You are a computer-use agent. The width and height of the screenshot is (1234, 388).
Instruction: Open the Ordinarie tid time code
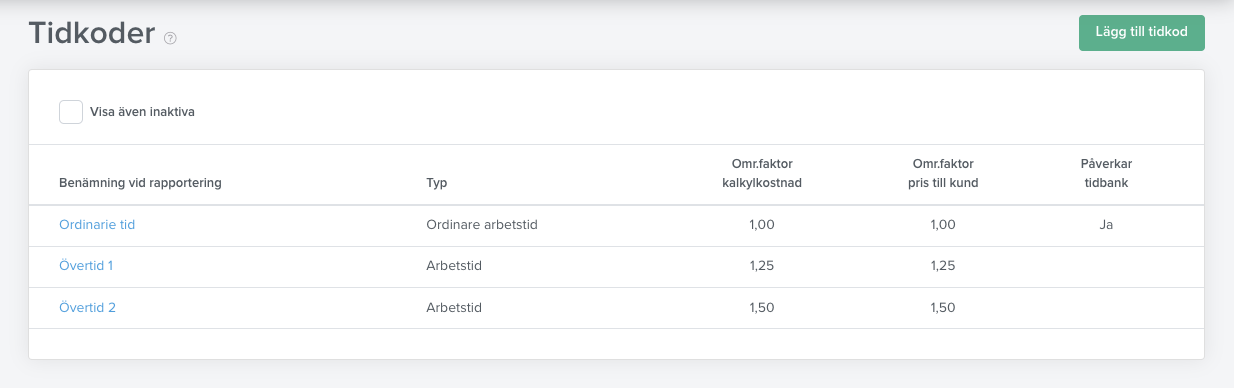[x=97, y=225]
